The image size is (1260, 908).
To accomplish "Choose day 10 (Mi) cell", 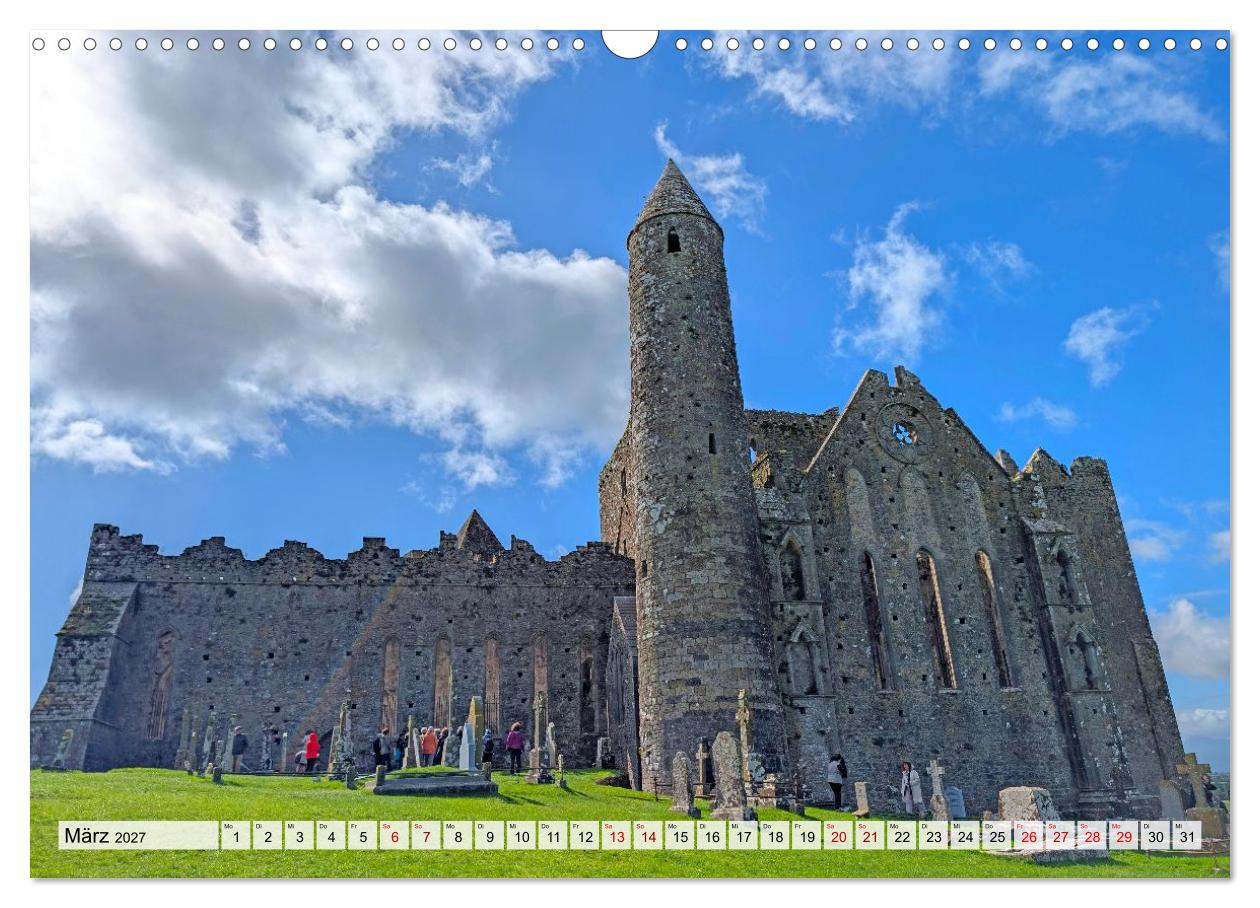I will click(x=521, y=836).
